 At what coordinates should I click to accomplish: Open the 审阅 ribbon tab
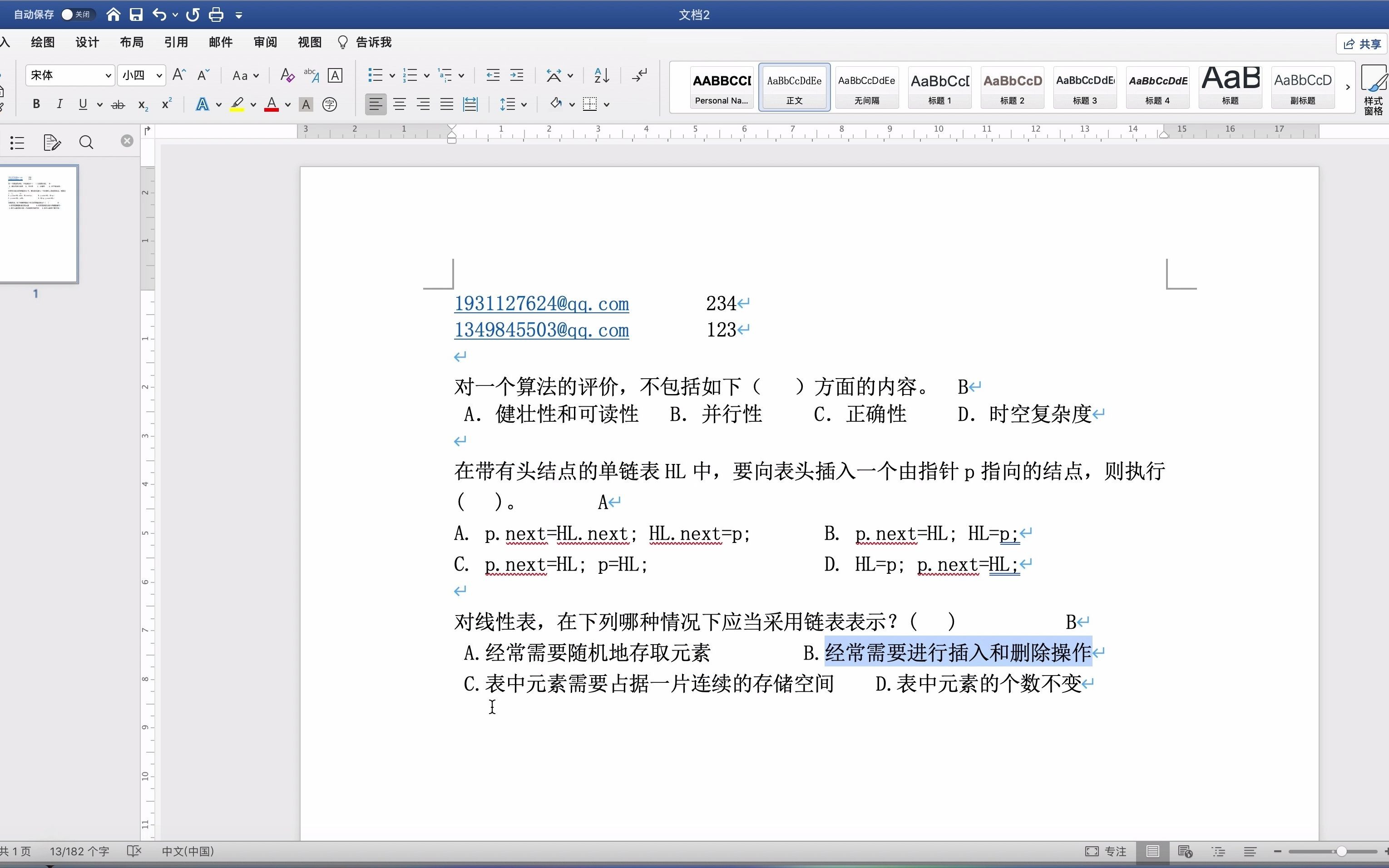[x=265, y=42]
